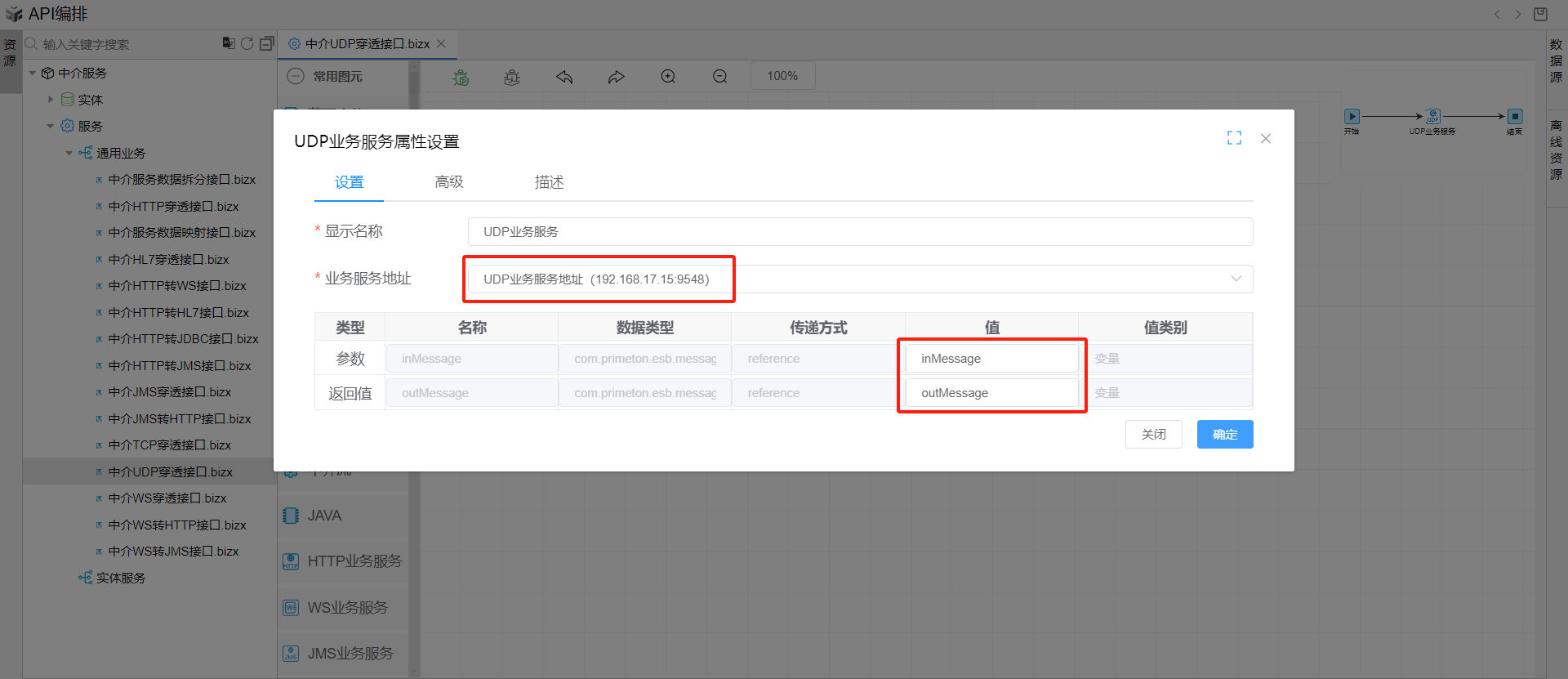This screenshot has width=1568, height=679.
Task: Select the 实体服务 tree node
Action: (x=121, y=578)
